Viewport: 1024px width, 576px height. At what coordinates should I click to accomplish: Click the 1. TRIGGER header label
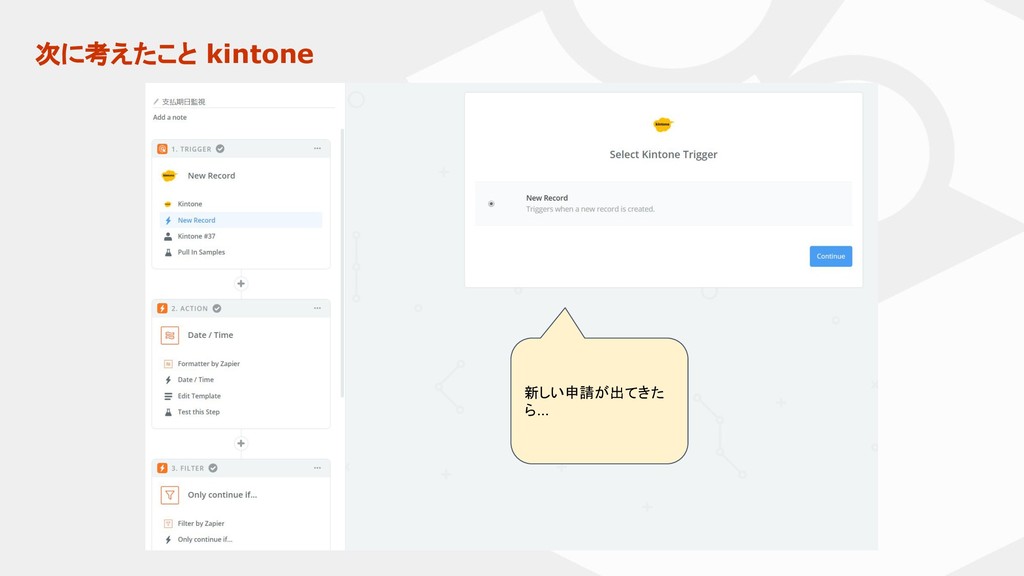(191, 149)
